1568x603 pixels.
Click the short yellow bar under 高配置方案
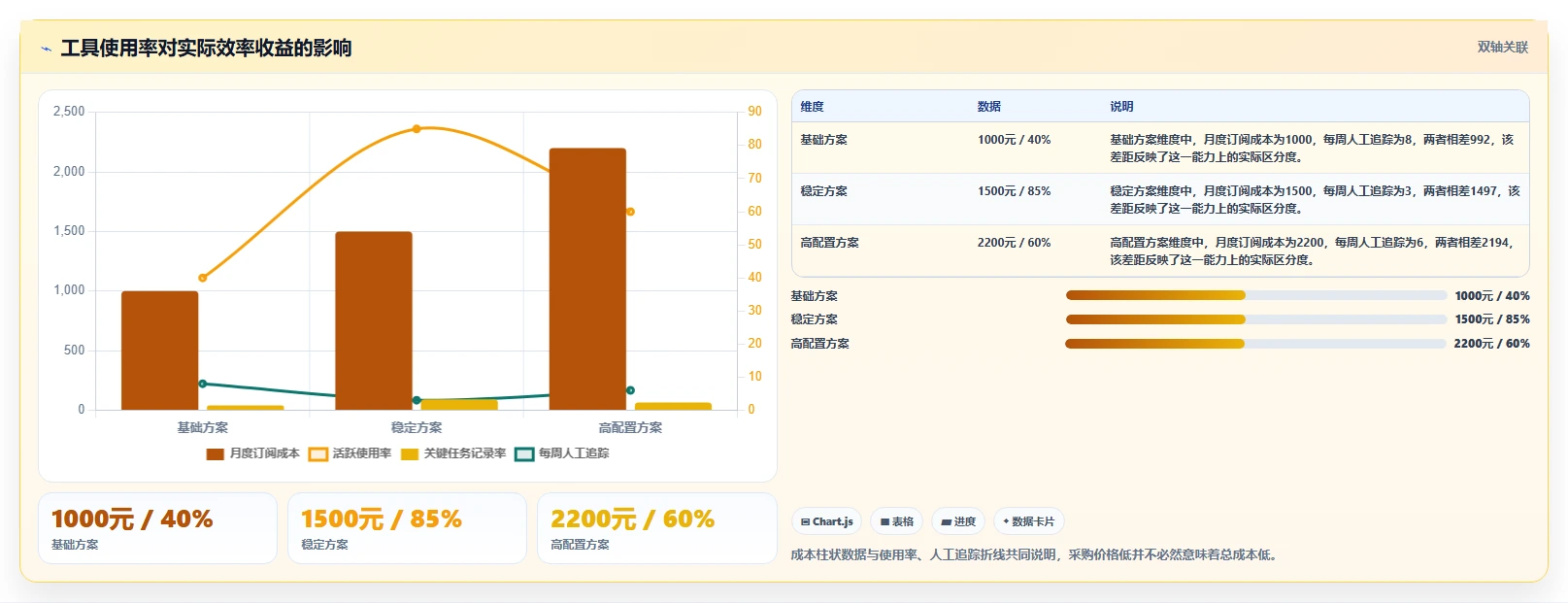point(673,406)
